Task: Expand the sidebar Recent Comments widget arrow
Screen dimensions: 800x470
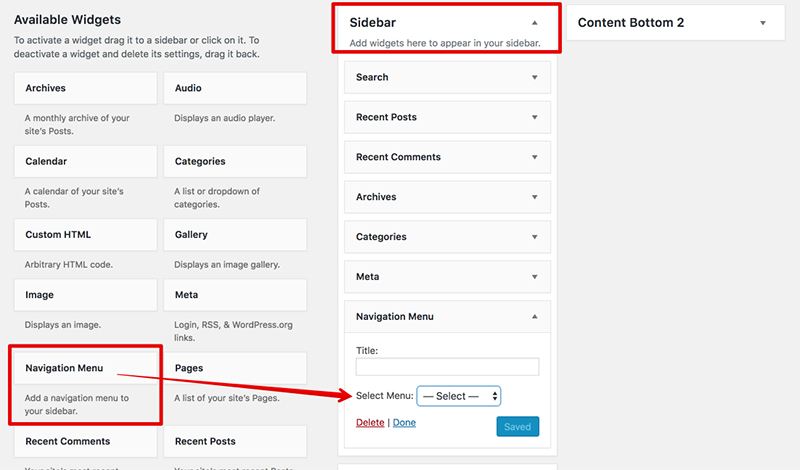Action: click(x=534, y=157)
